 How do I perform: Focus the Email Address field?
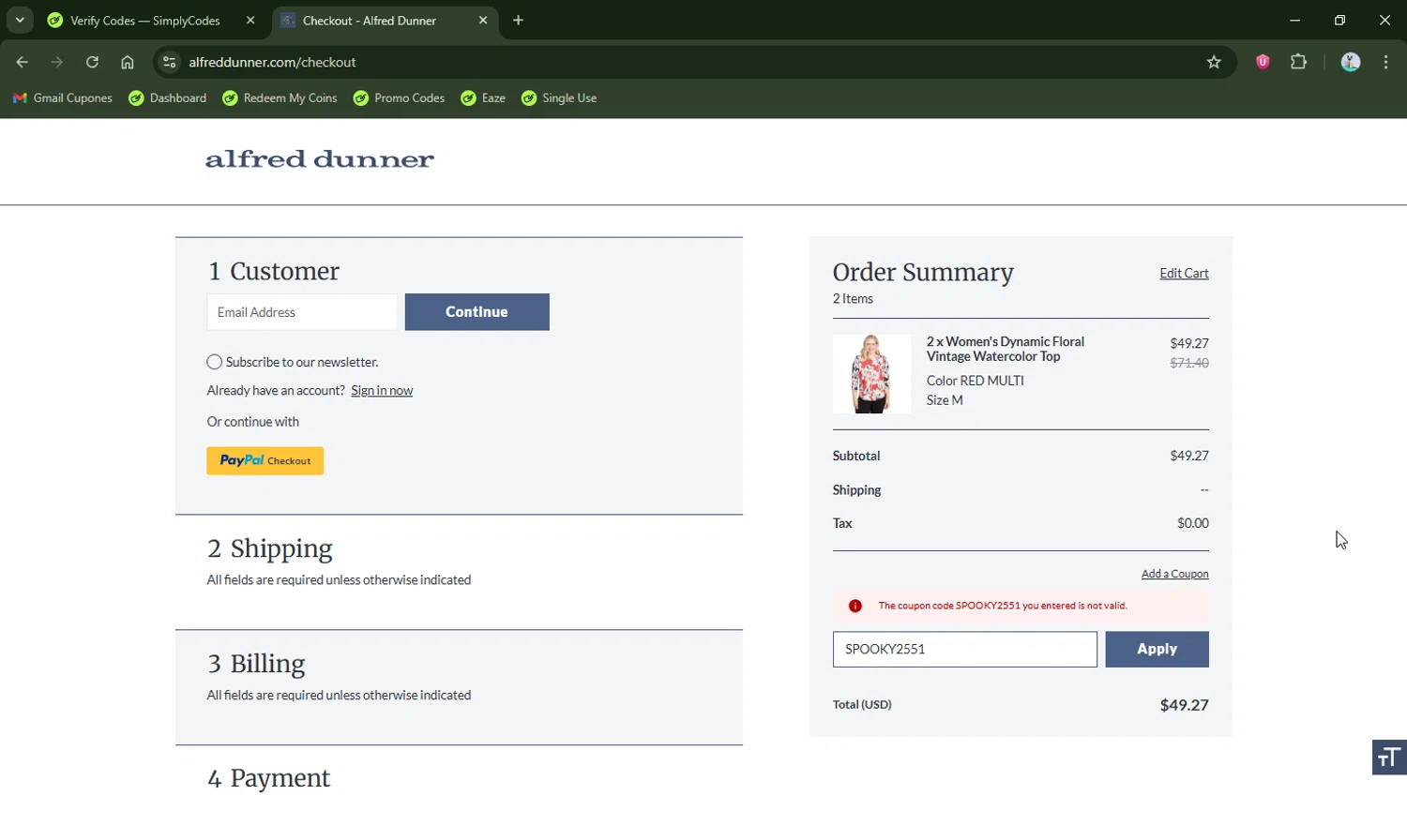(302, 312)
